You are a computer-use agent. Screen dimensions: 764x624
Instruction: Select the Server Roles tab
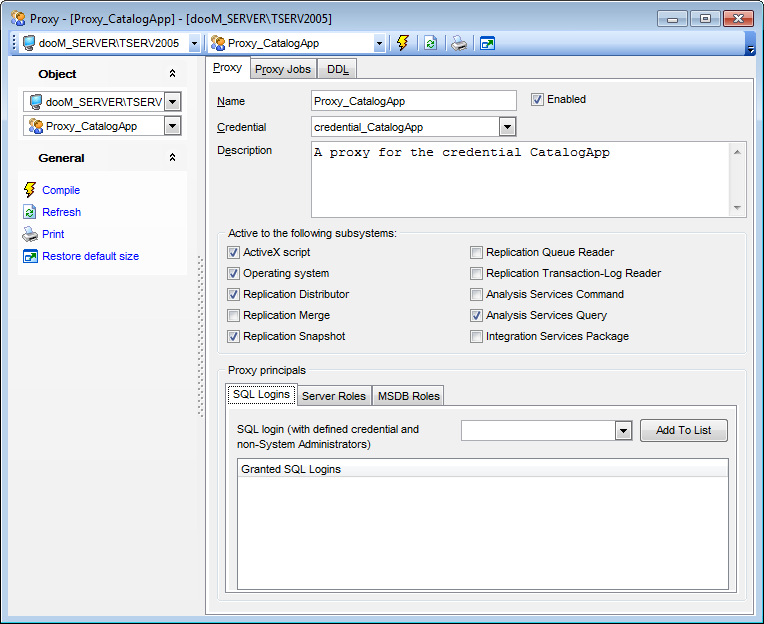334,396
